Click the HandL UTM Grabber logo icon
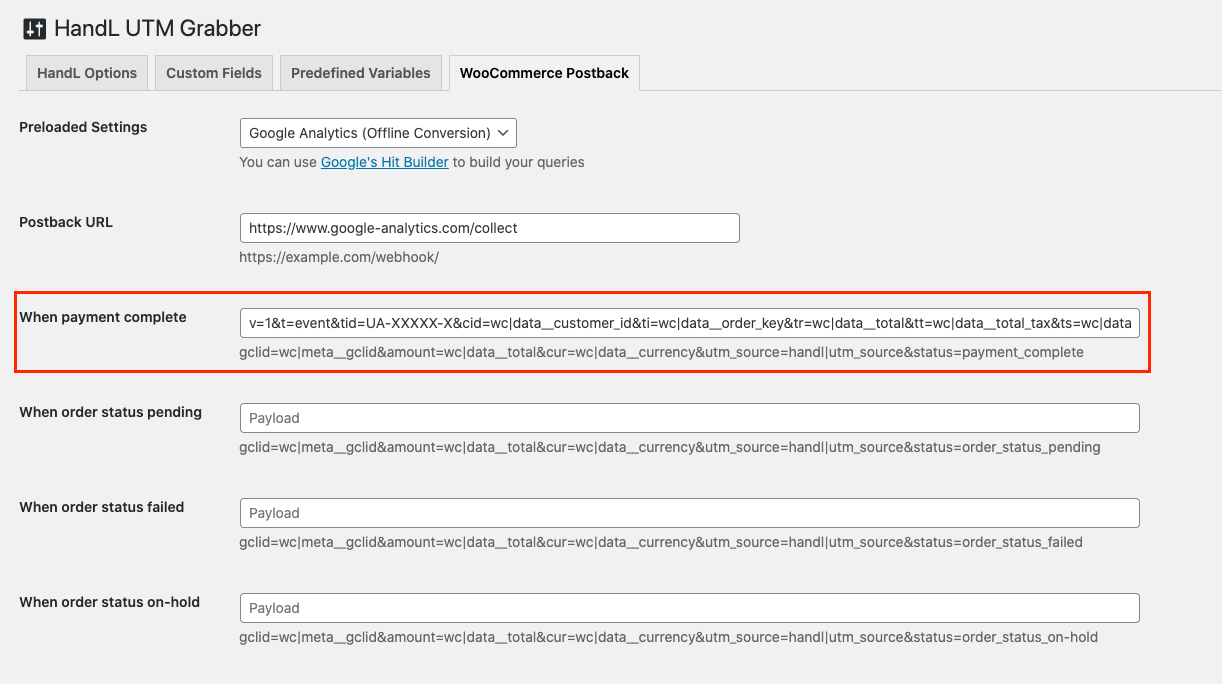The height and width of the screenshot is (684, 1222). (34, 29)
